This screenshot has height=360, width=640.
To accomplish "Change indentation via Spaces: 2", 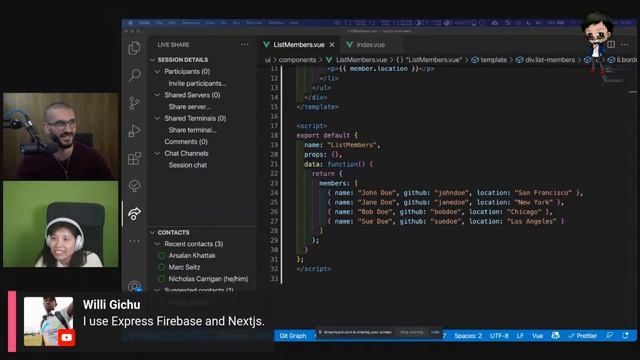I will [468, 336].
